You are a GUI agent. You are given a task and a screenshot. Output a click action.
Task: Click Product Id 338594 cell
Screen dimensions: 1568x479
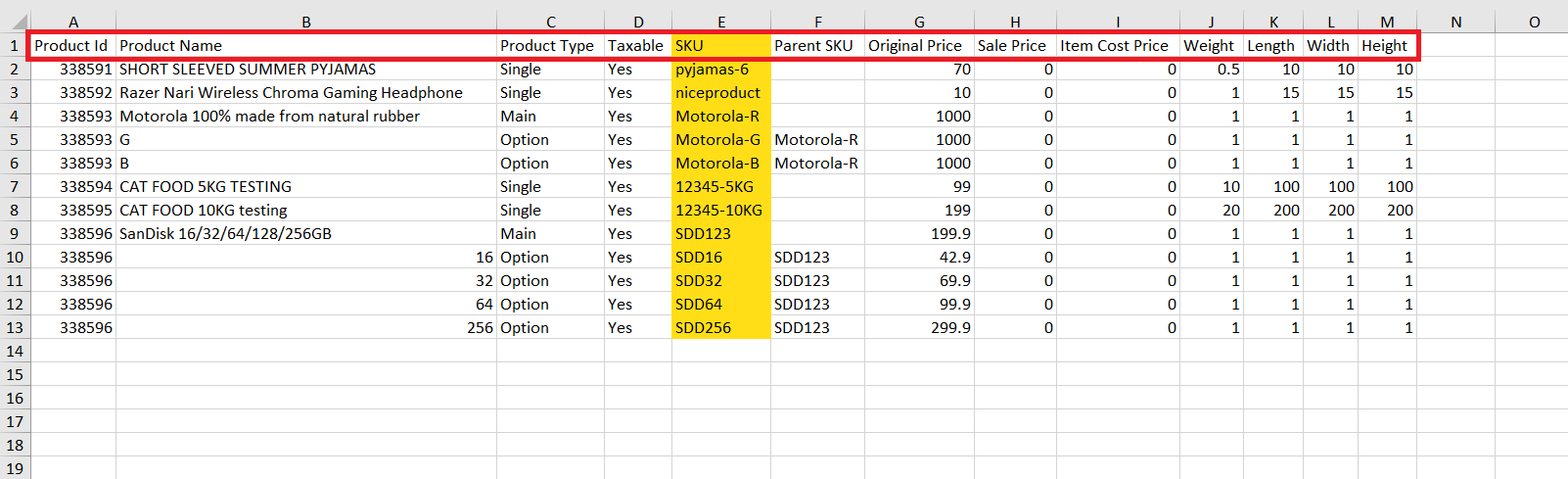73,187
